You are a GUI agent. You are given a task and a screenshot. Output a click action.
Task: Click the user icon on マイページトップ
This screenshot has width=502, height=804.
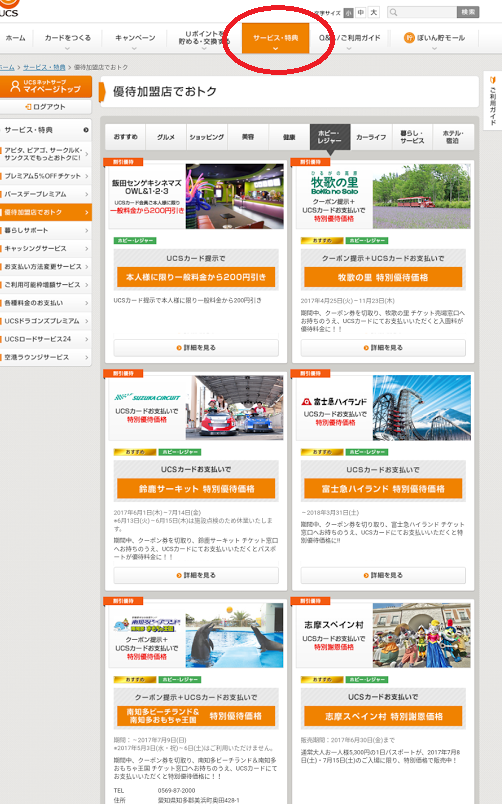[15, 86]
